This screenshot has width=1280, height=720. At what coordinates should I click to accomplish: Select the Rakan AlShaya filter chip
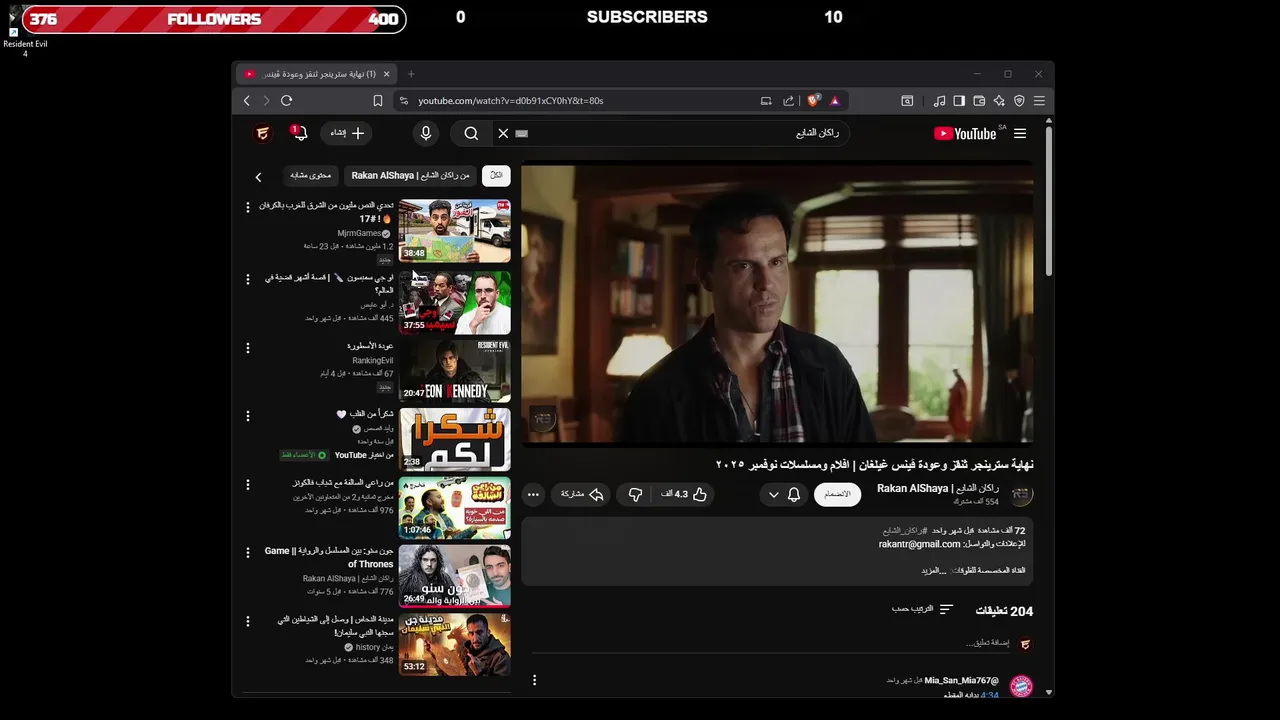410,175
